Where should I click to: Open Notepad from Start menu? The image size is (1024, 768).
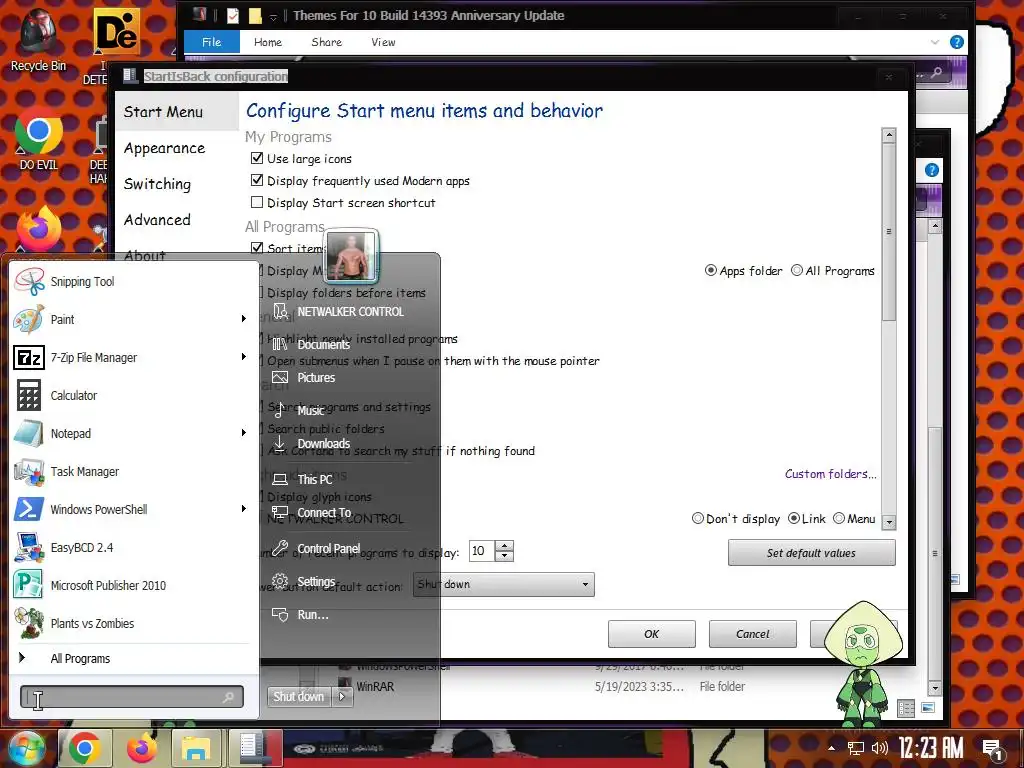click(x=131, y=433)
